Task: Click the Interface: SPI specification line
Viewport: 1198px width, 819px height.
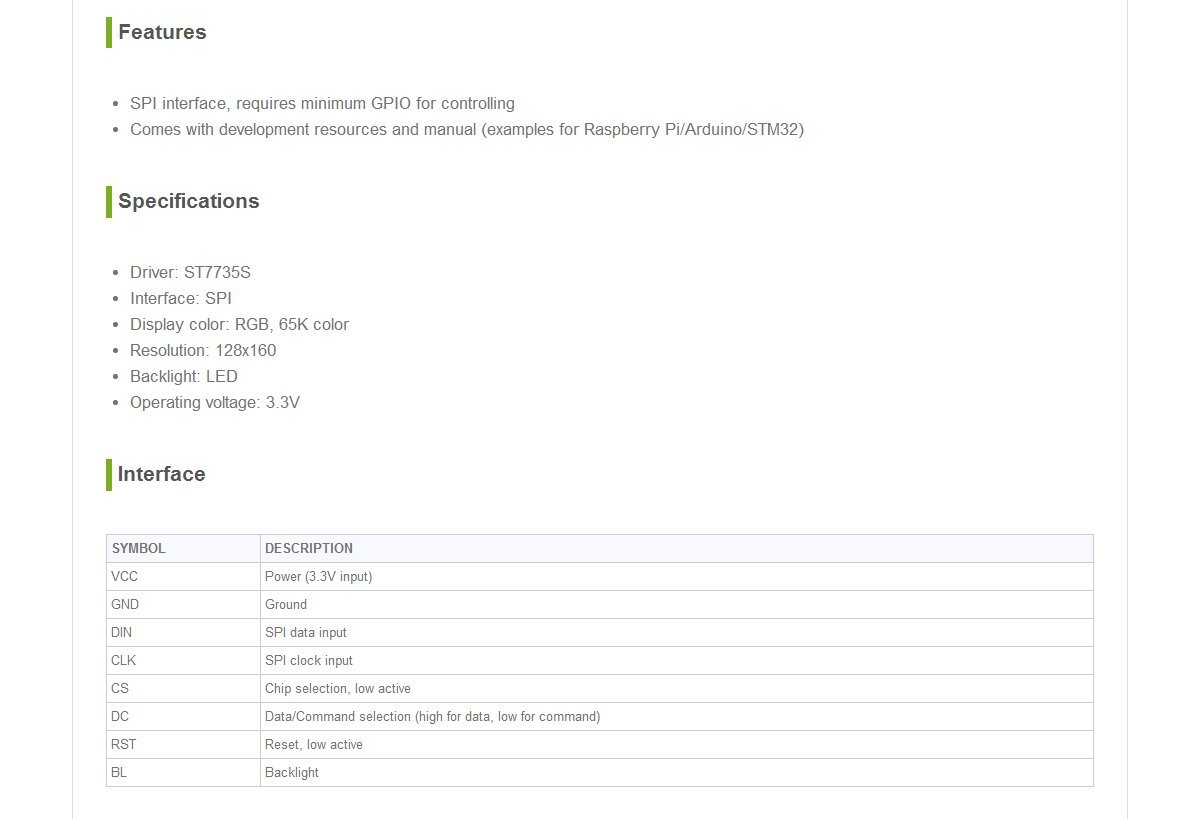Action: tap(180, 298)
